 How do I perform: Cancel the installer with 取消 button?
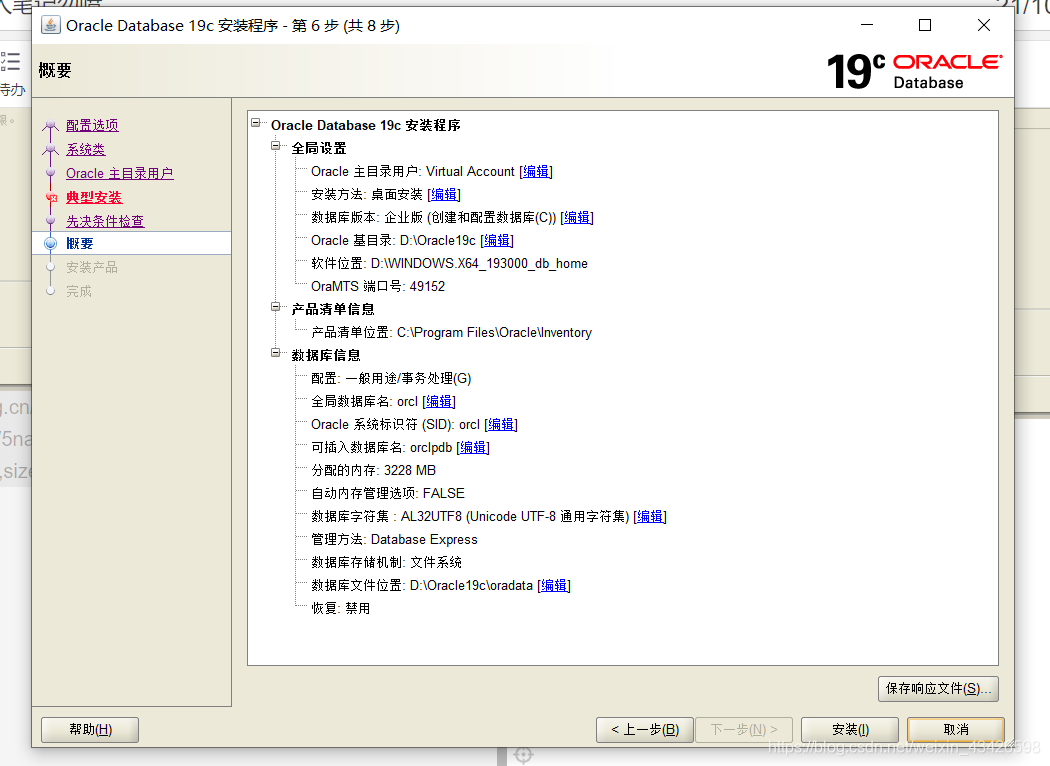tap(956, 730)
